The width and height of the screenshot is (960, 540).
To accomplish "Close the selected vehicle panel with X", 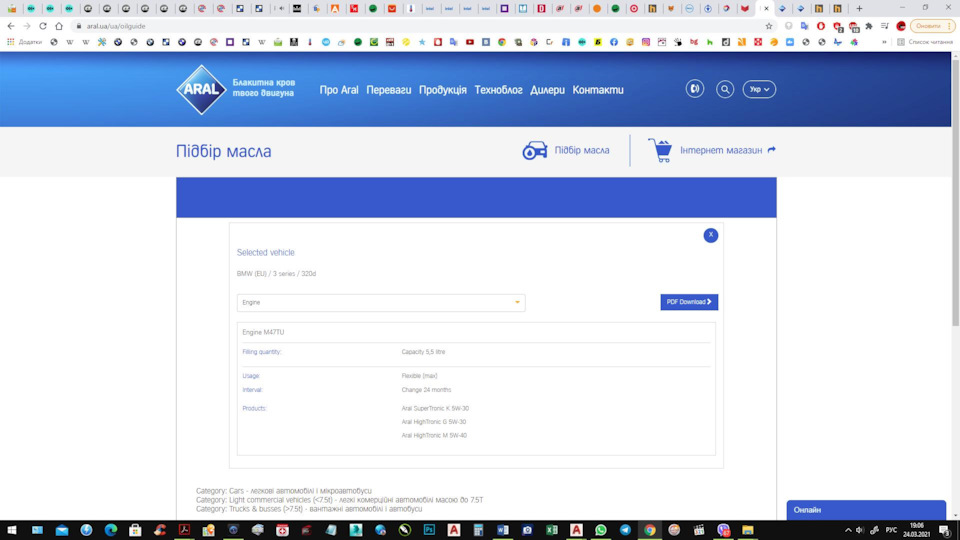I will (x=710, y=235).
